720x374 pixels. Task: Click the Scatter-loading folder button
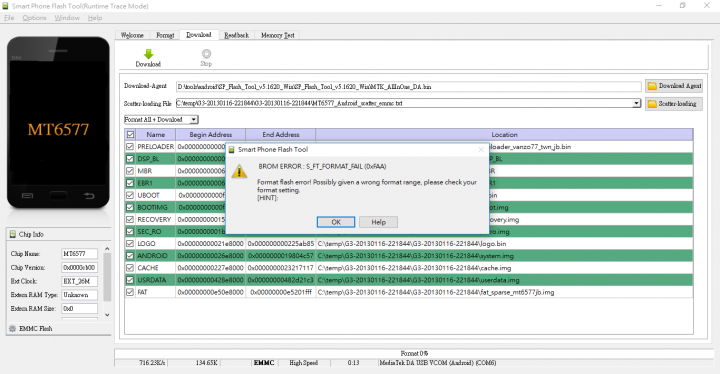674,104
